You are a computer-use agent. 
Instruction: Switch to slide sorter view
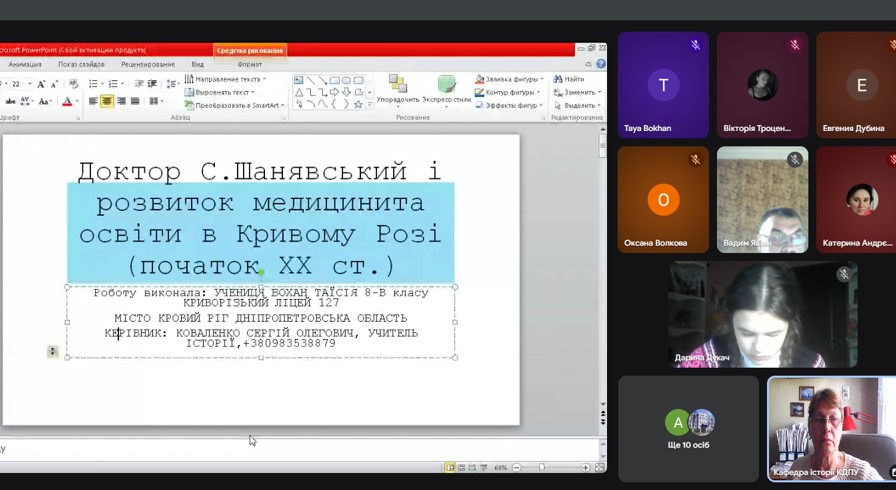(x=462, y=467)
